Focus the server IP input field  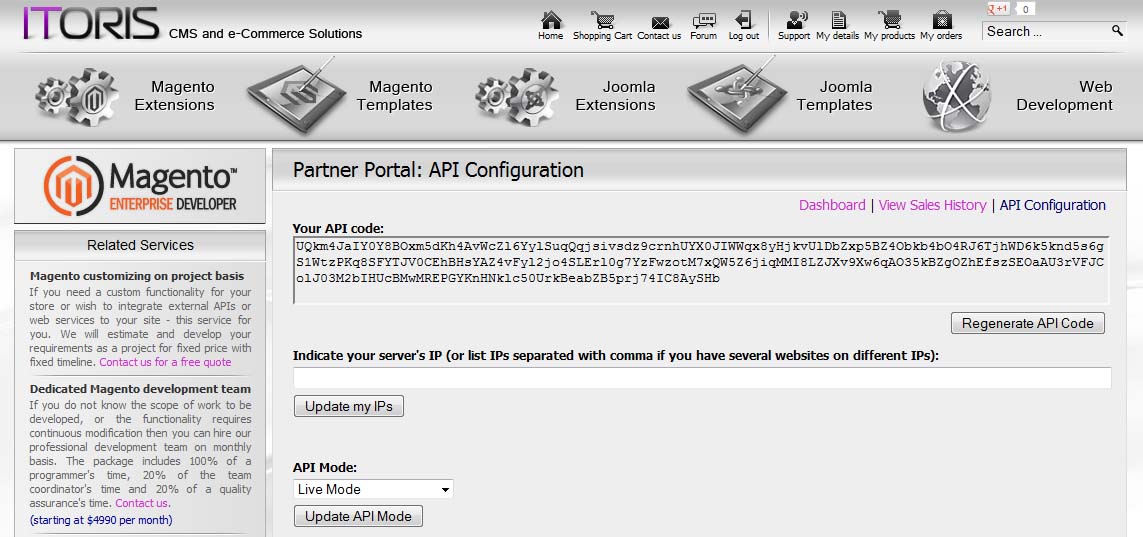[702, 378]
